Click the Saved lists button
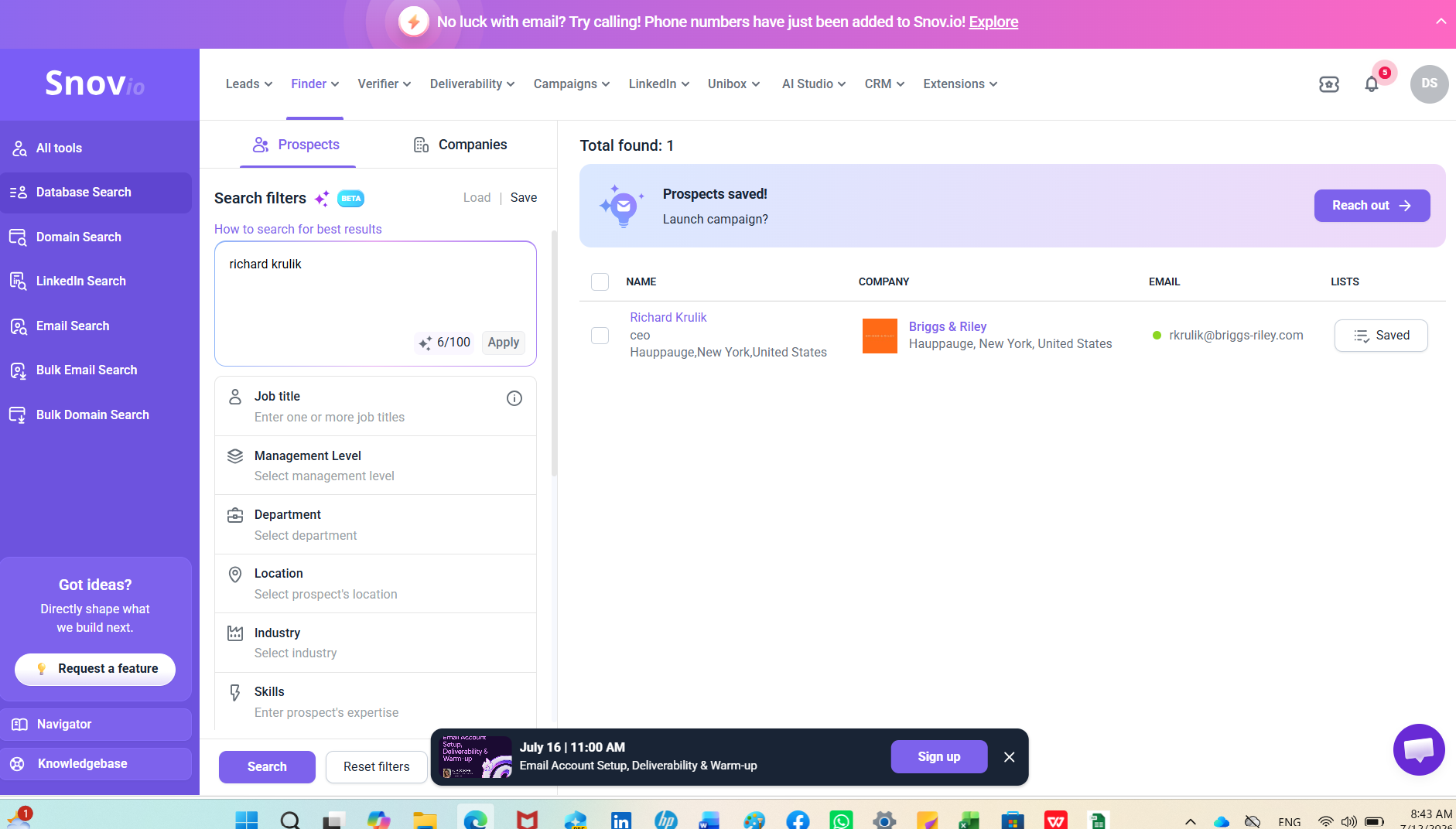The image size is (1456, 829). click(x=1381, y=336)
